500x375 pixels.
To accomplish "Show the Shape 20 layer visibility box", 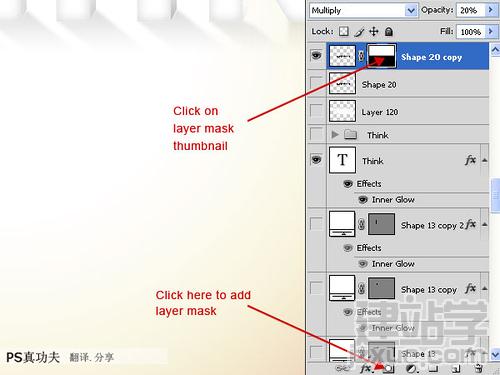I will click(x=316, y=83).
